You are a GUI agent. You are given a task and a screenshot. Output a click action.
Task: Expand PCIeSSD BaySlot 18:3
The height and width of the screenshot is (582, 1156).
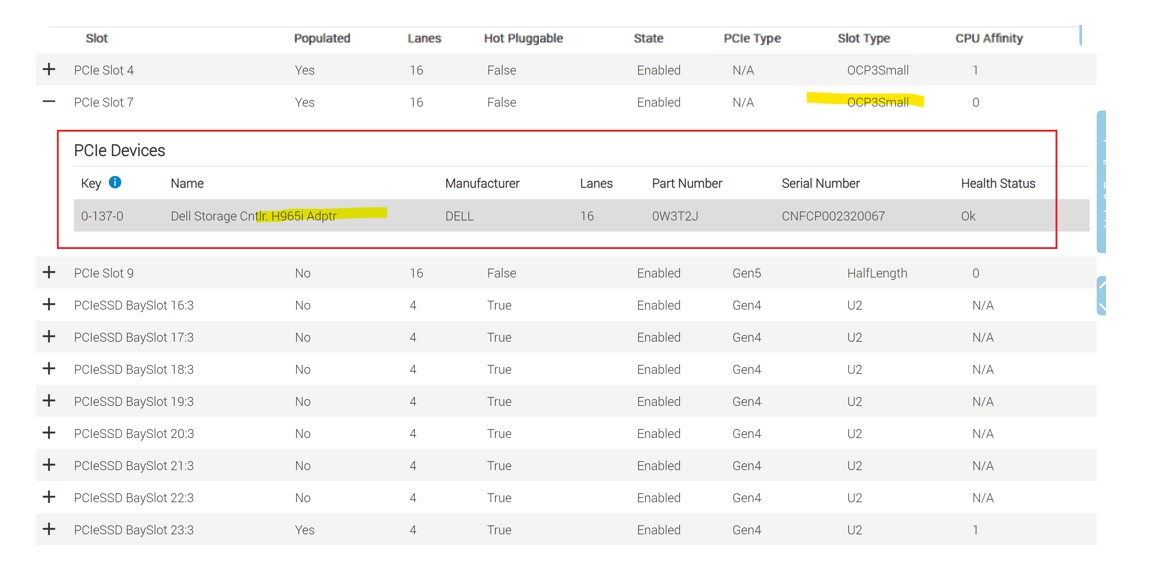48,369
